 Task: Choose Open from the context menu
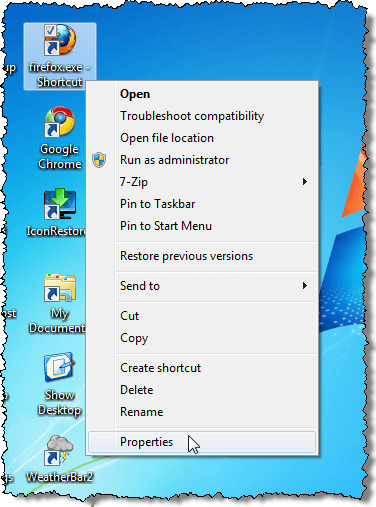click(x=202, y=94)
